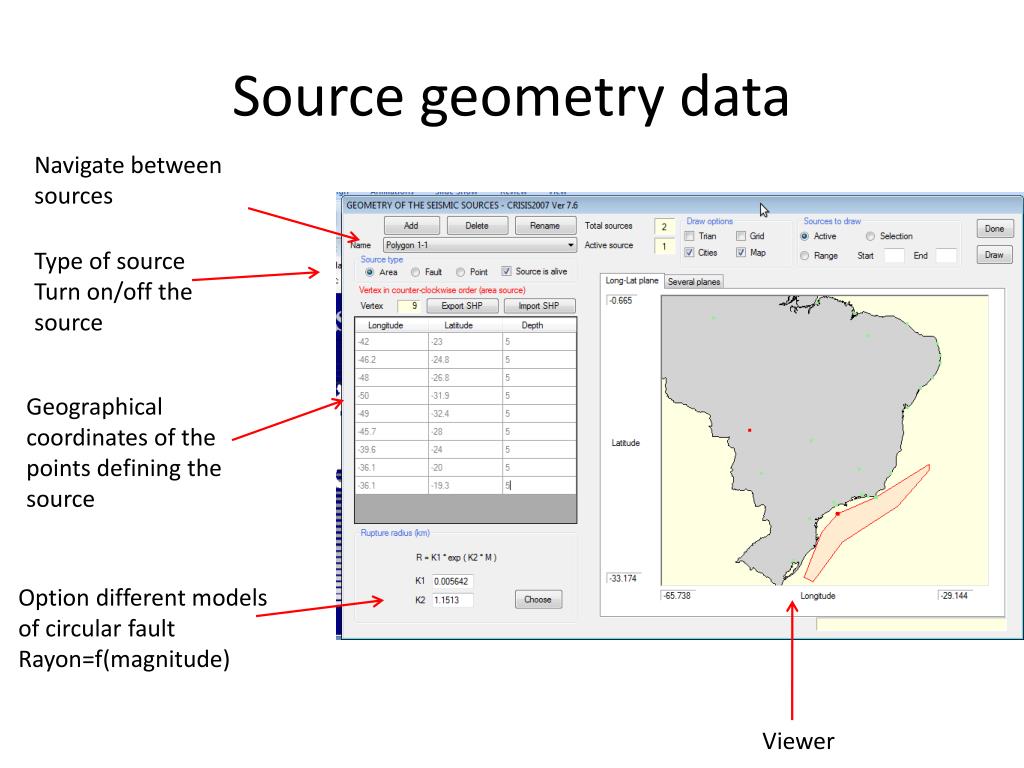Click the Active source number field
Screen dimensions: 1024x768
point(664,246)
